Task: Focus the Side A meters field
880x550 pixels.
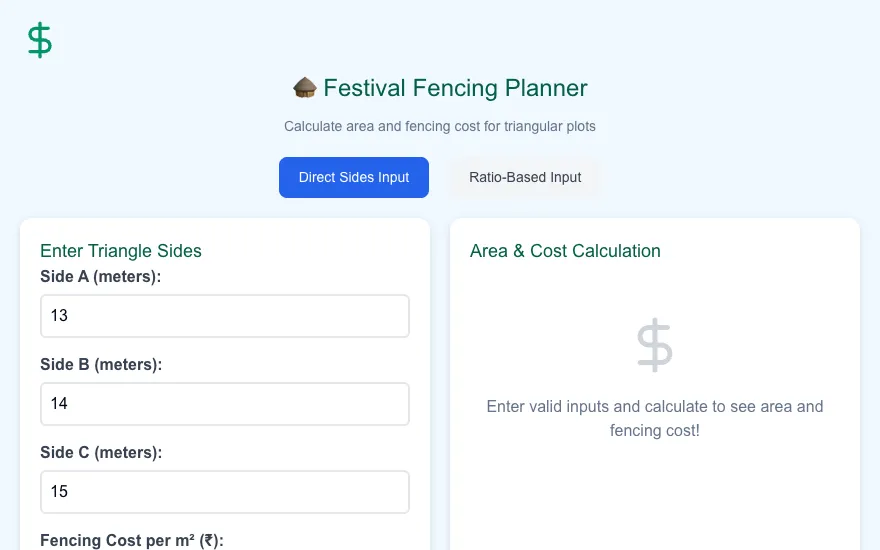Action: click(224, 316)
